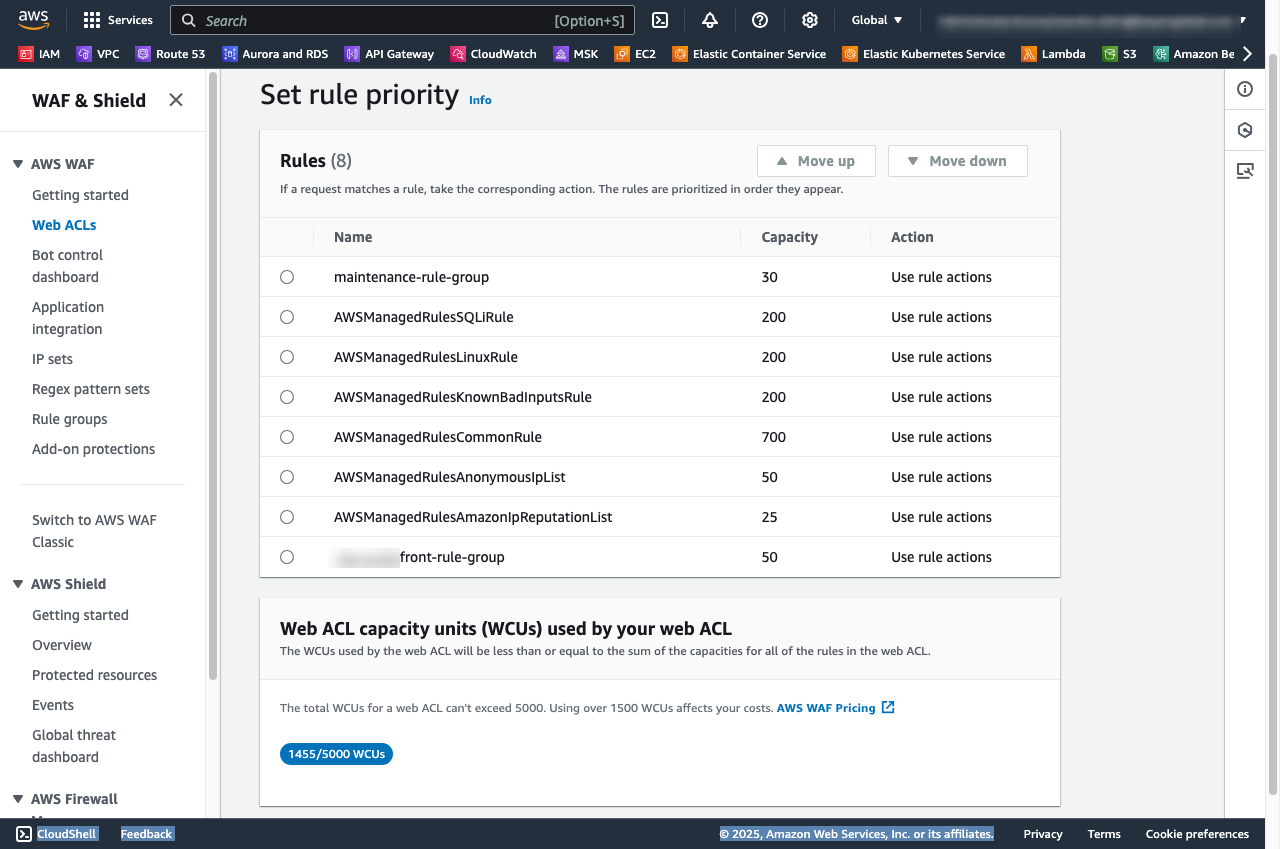
Task: Click the AWS console search field
Action: 402,20
